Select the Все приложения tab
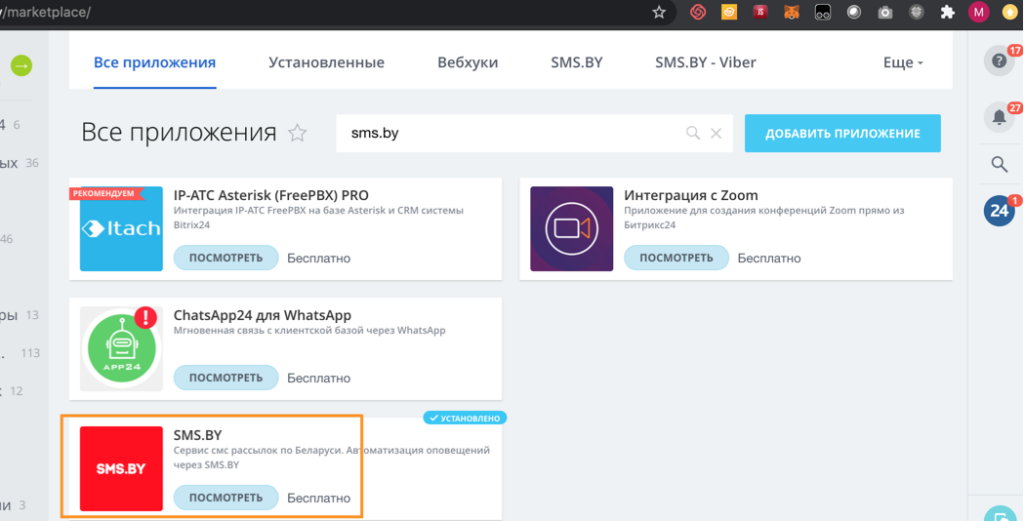The image size is (1024, 521). tap(155, 63)
